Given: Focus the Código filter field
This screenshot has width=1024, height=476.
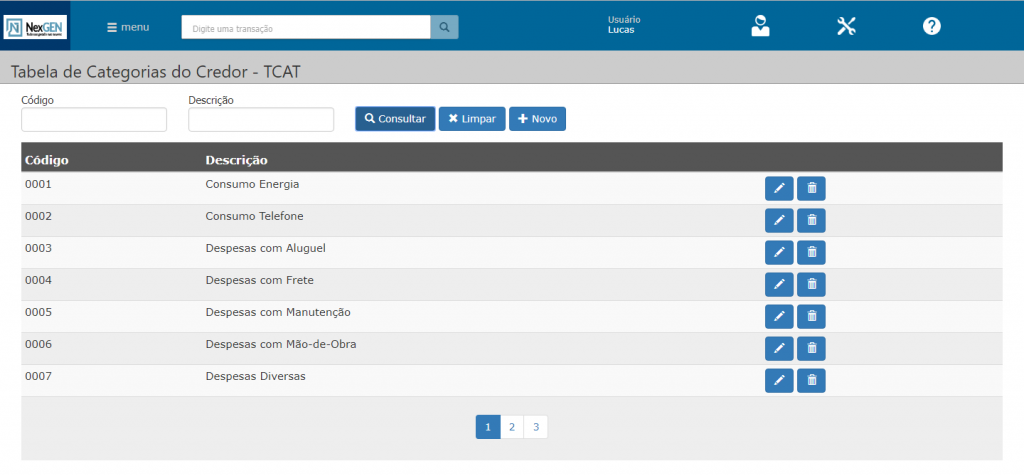Looking at the screenshot, I should pos(94,120).
